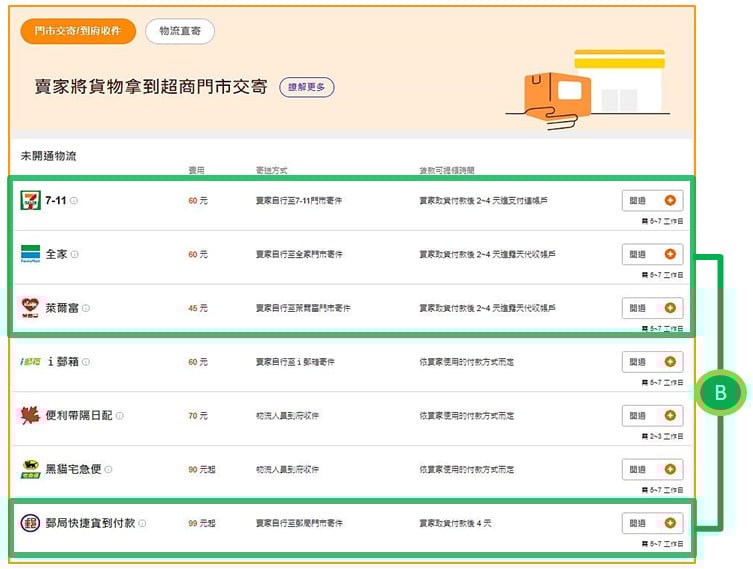
Task: Click the 郵局 post office logo
Action: [x=30, y=523]
